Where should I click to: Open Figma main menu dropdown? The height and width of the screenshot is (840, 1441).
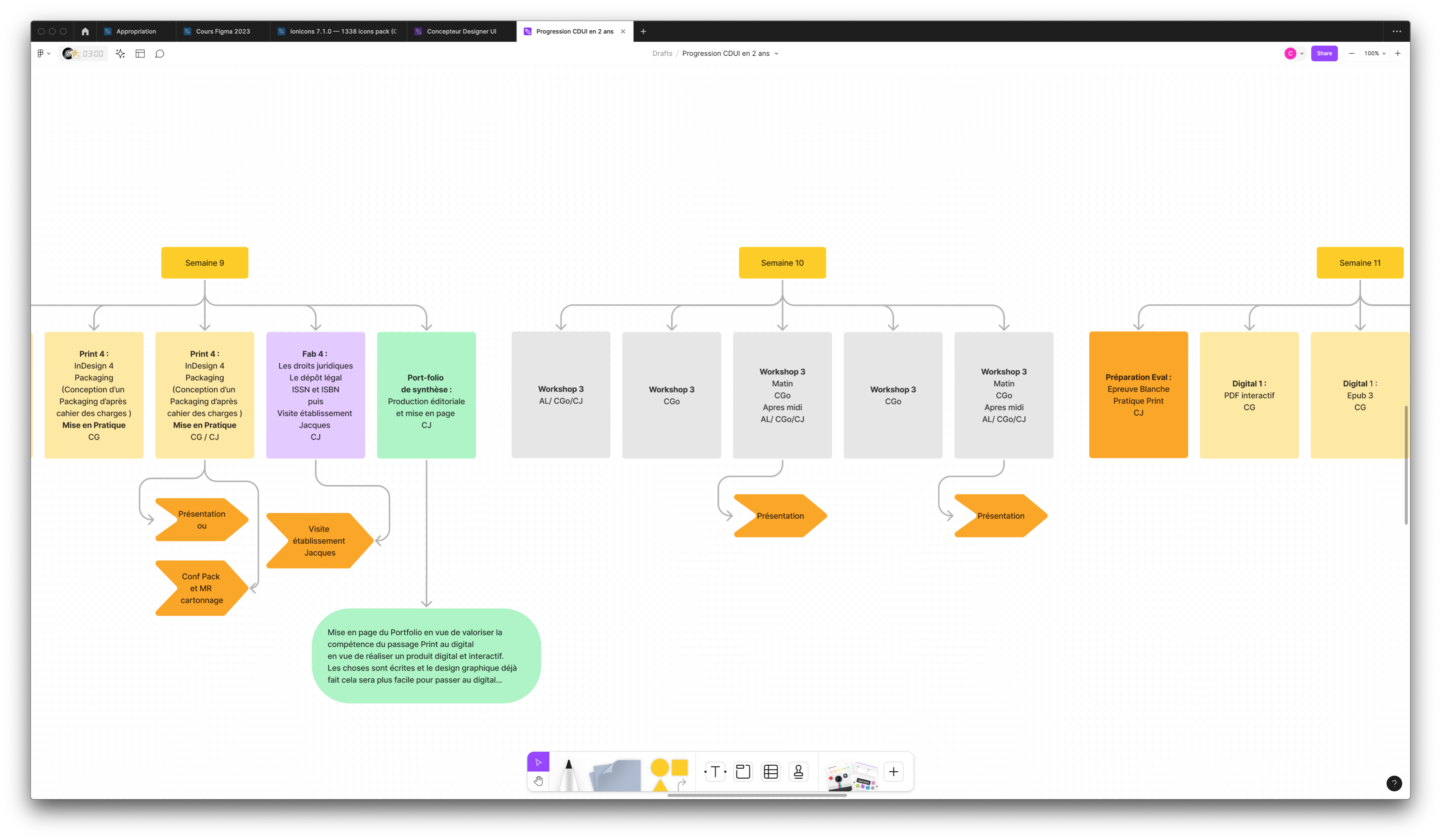44,54
